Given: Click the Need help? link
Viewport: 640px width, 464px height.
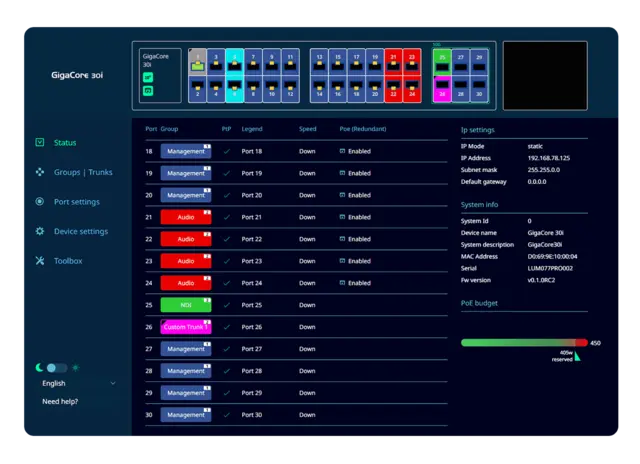Looking at the screenshot, I should 60,402.
